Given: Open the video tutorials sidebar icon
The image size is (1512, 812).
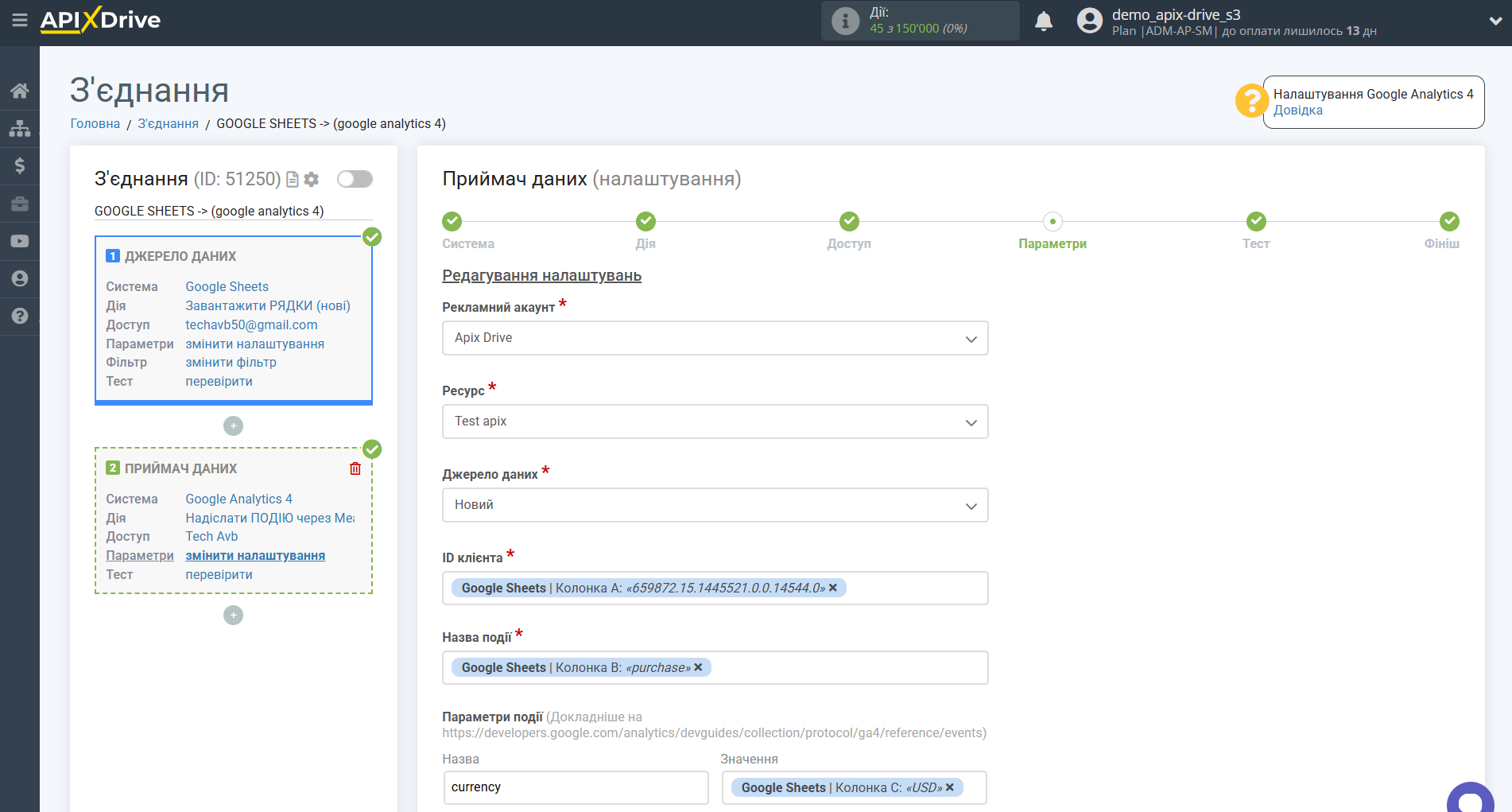Looking at the screenshot, I should [x=20, y=241].
